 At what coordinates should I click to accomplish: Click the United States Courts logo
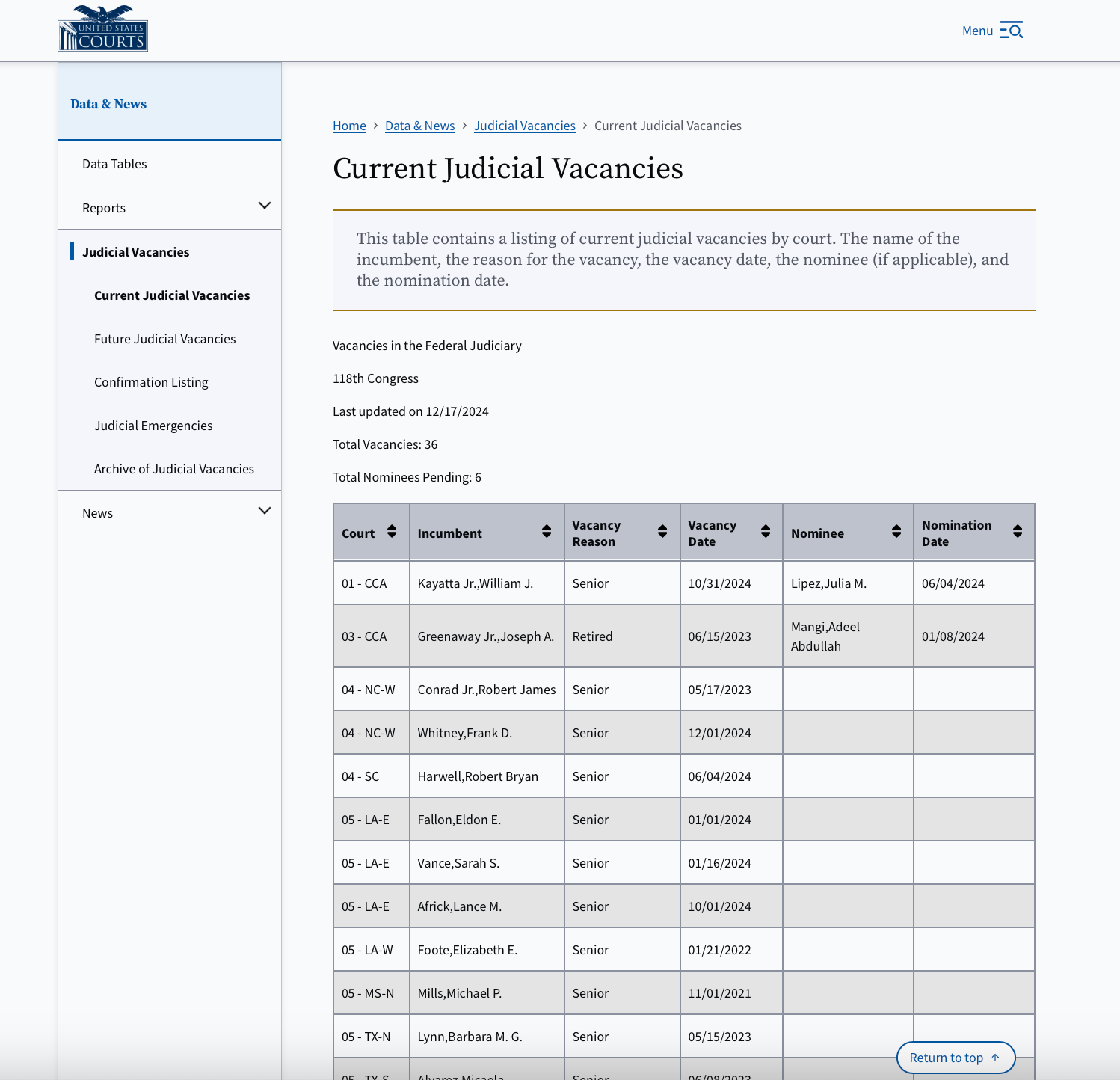click(102, 28)
